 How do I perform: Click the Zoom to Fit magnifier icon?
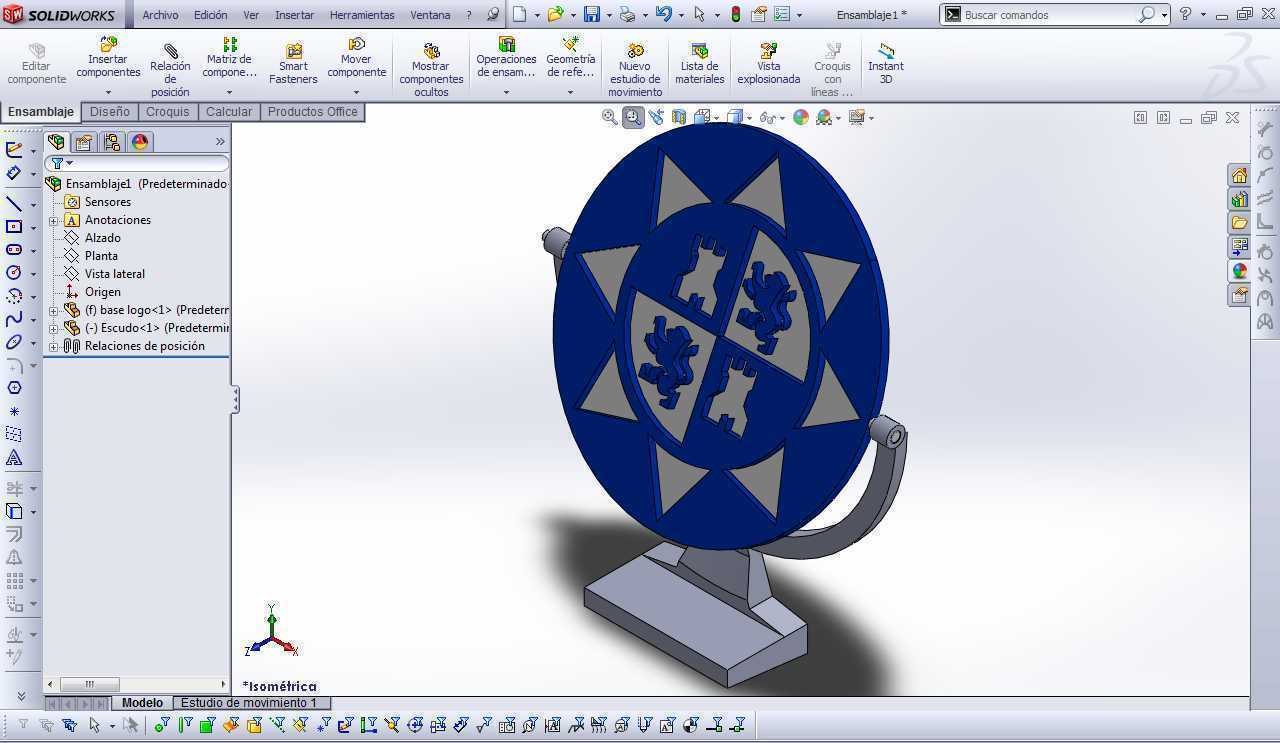pos(609,117)
